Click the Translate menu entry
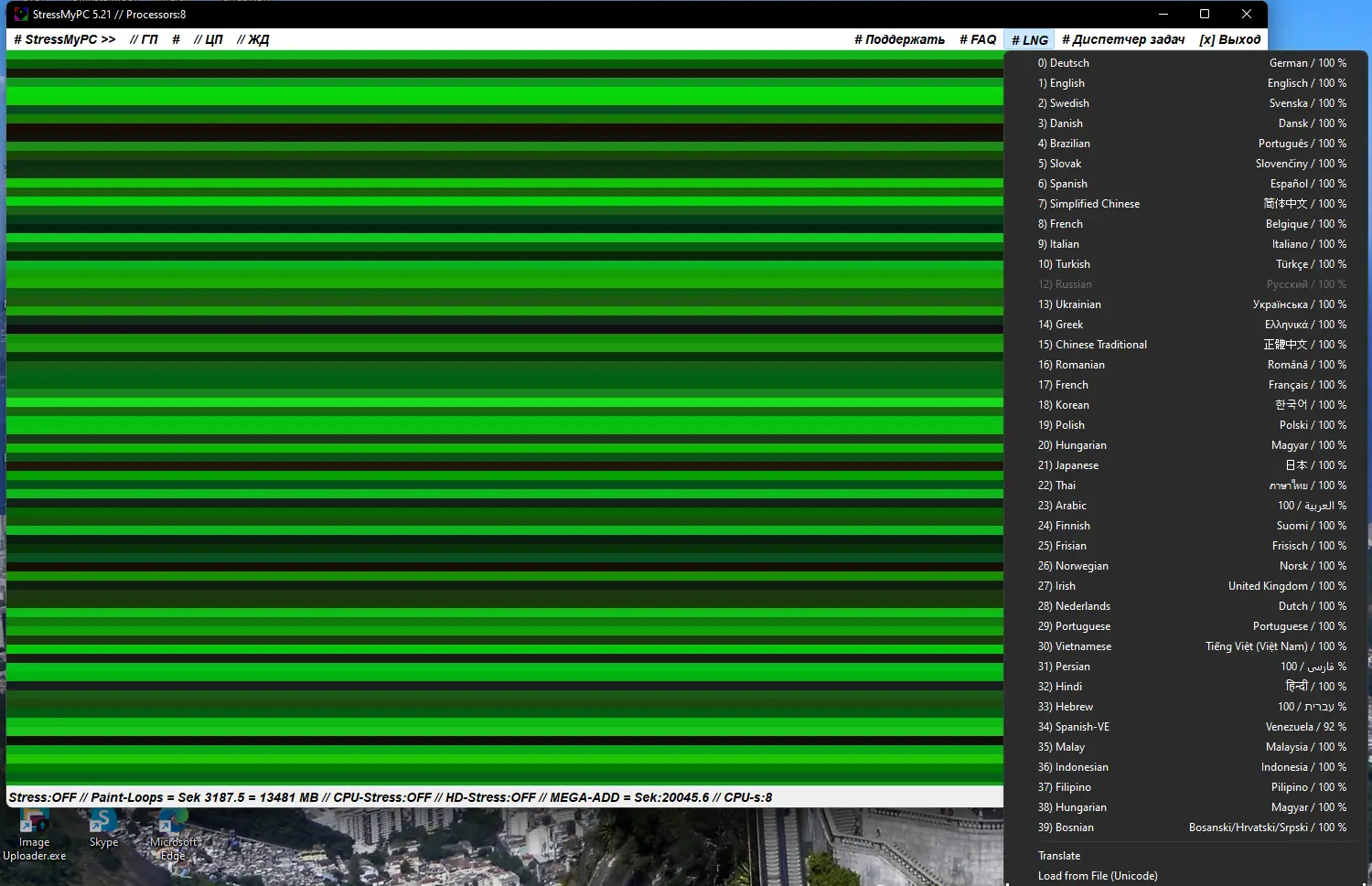The image size is (1372, 886). pyautogui.click(x=1059, y=856)
